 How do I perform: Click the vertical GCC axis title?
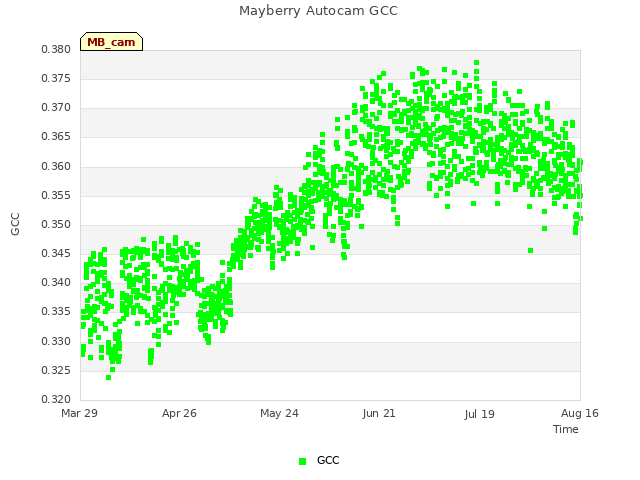pos(15,224)
